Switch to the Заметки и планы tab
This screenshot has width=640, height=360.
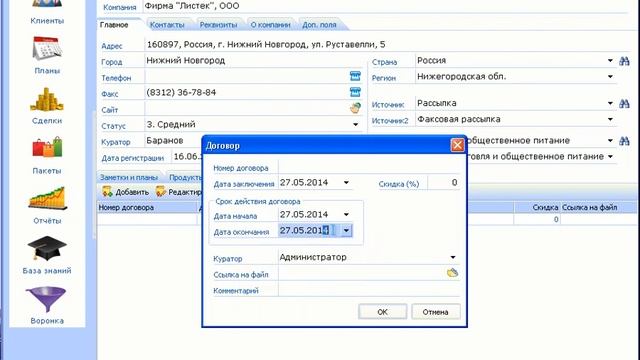(x=129, y=178)
